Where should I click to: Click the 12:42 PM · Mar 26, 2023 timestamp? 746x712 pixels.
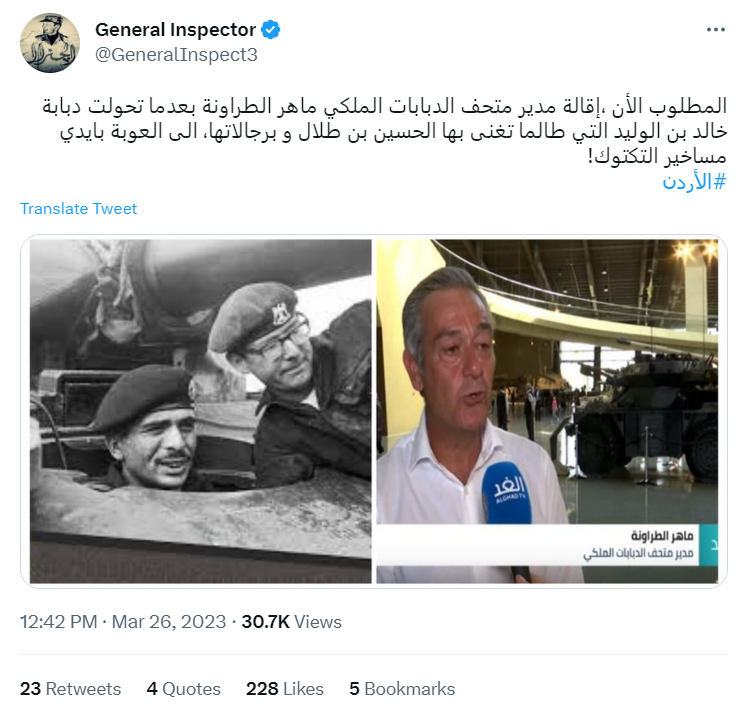[123, 622]
